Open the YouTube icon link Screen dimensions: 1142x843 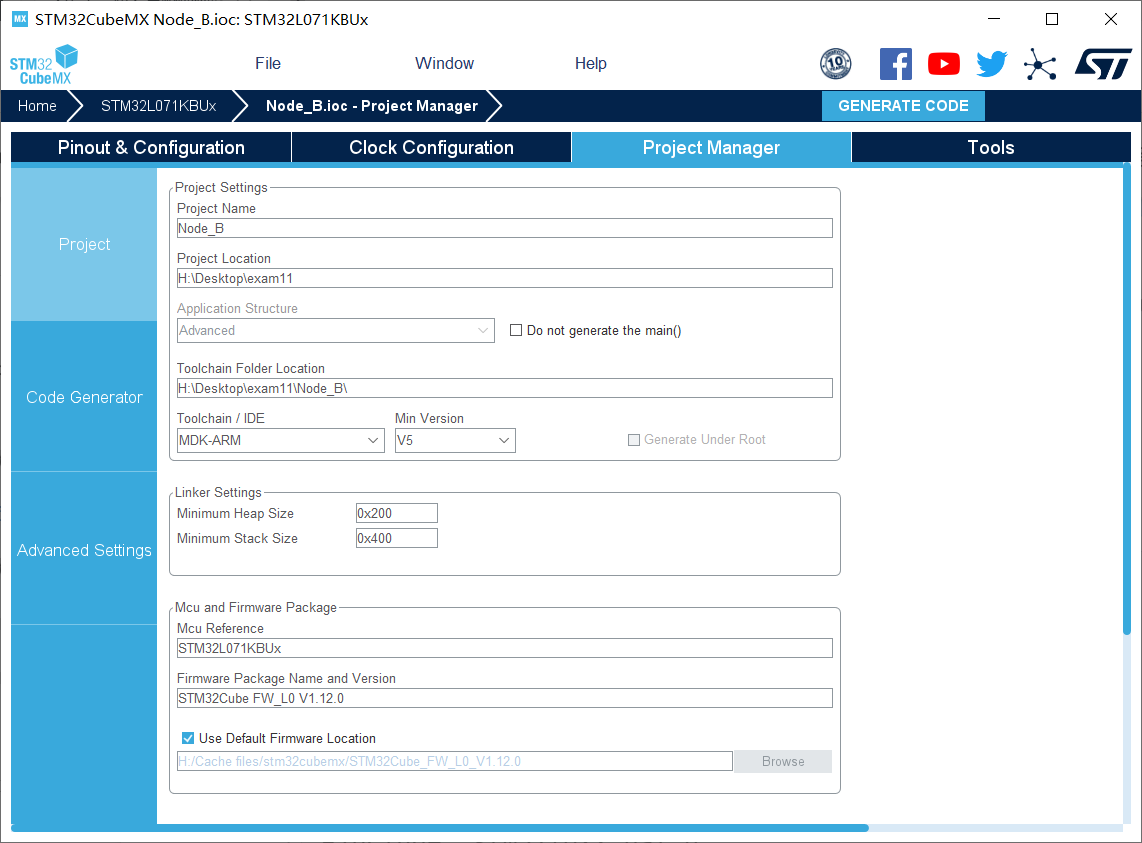(x=944, y=64)
